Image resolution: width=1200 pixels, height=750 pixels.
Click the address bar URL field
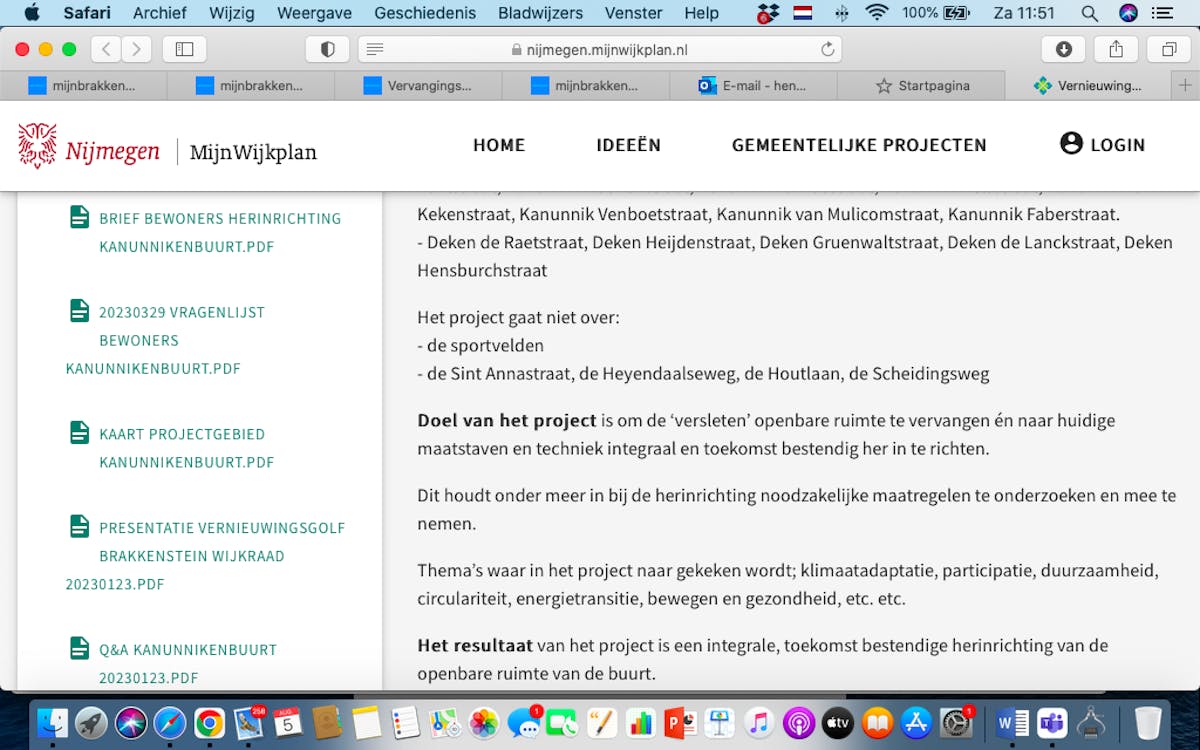click(x=600, y=50)
